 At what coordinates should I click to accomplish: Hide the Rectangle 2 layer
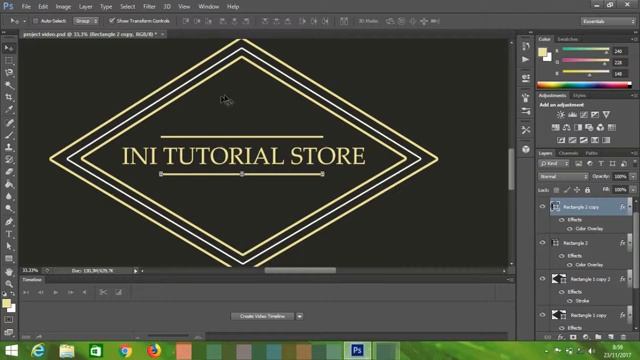point(542,242)
